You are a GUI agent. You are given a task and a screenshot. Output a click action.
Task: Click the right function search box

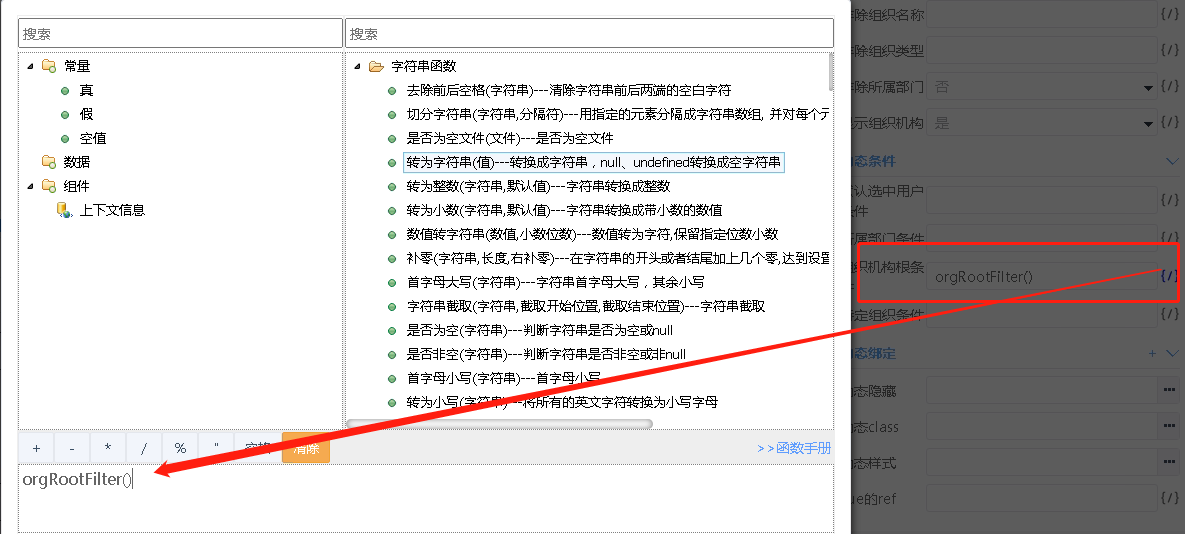[x=589, y=33]
